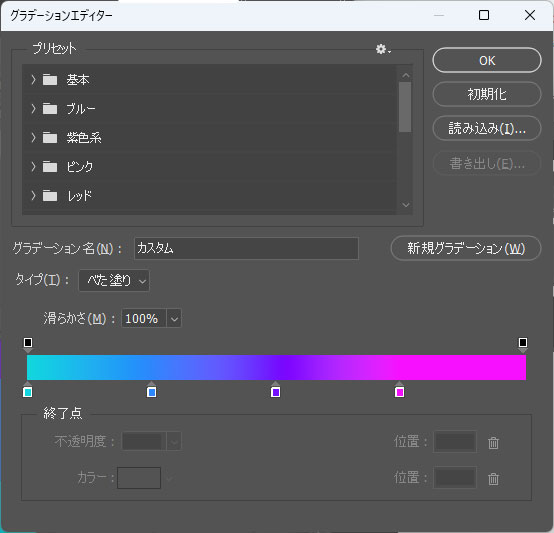
Task: Open the presets gear settings menu
Action: (383, 49)
